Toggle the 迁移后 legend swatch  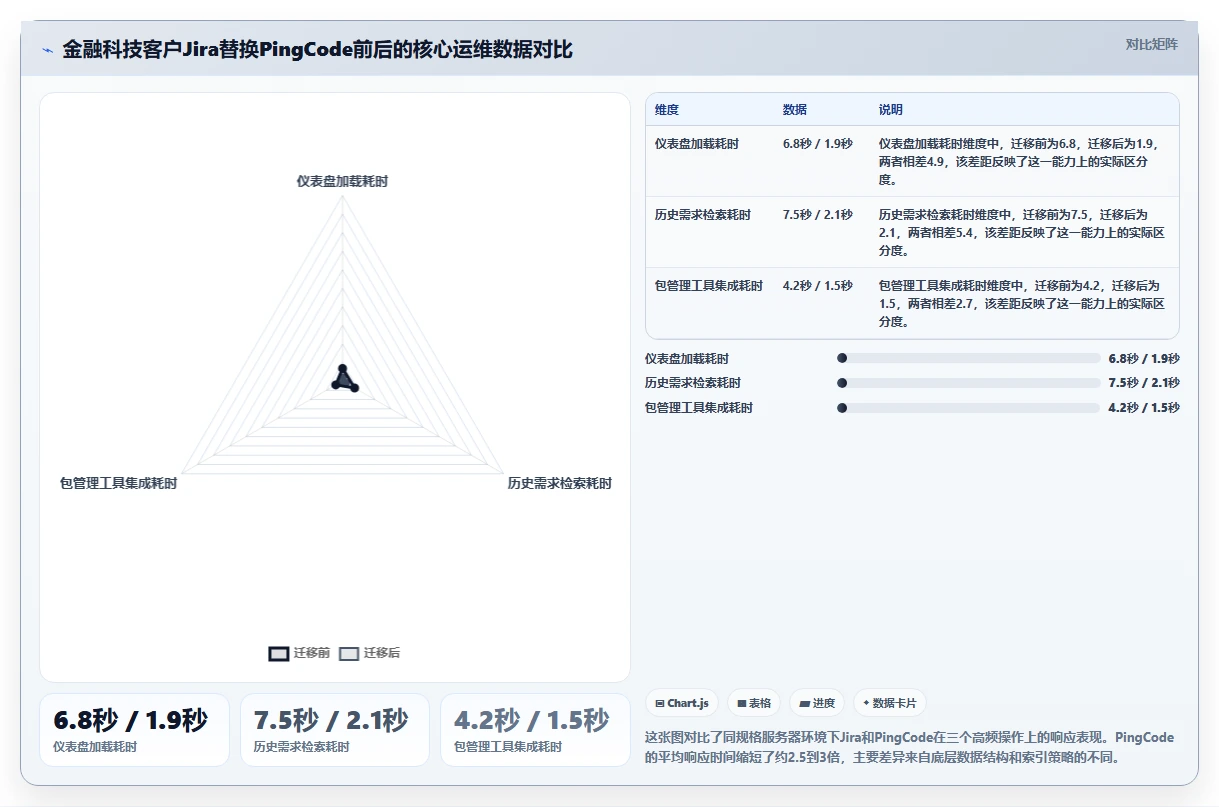pos(349,653)
